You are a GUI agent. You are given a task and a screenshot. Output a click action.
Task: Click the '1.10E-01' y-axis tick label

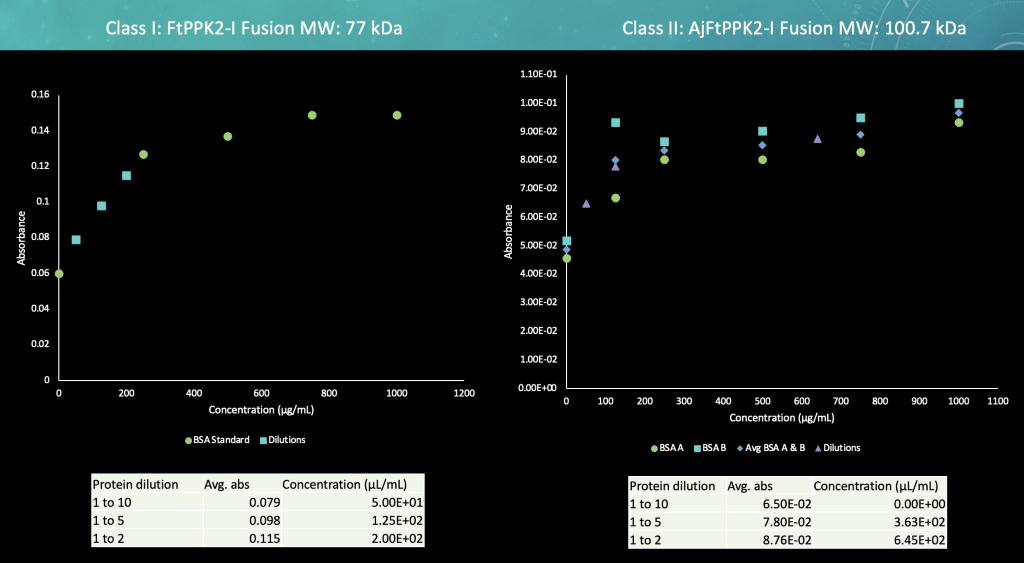(539, 74)
